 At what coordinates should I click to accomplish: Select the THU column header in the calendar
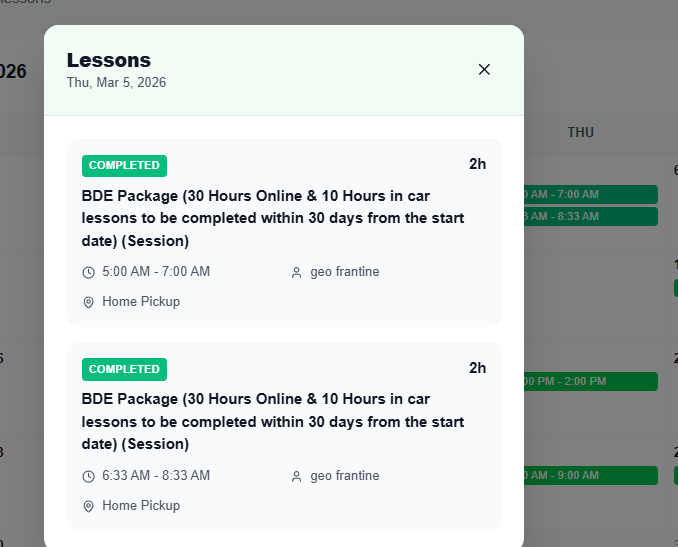coord(580,132)
